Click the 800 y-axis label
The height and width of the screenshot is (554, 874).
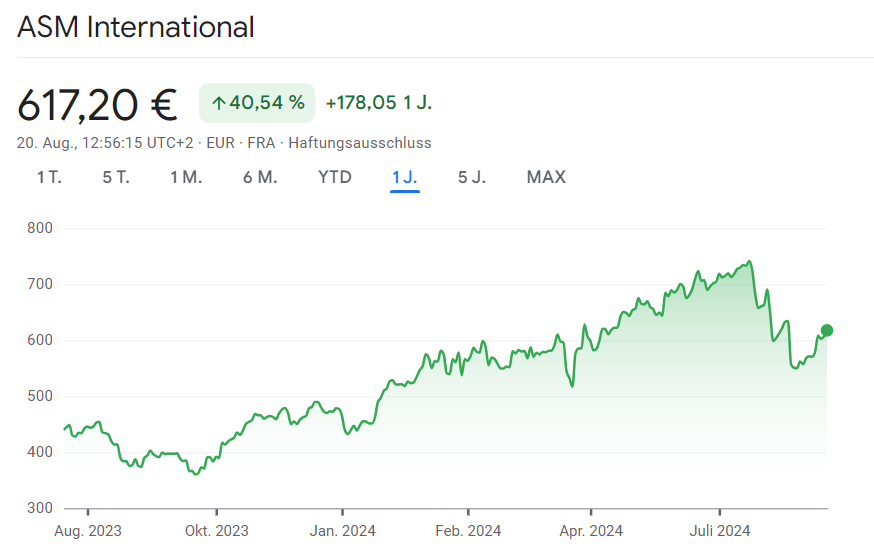coord(40,228)
